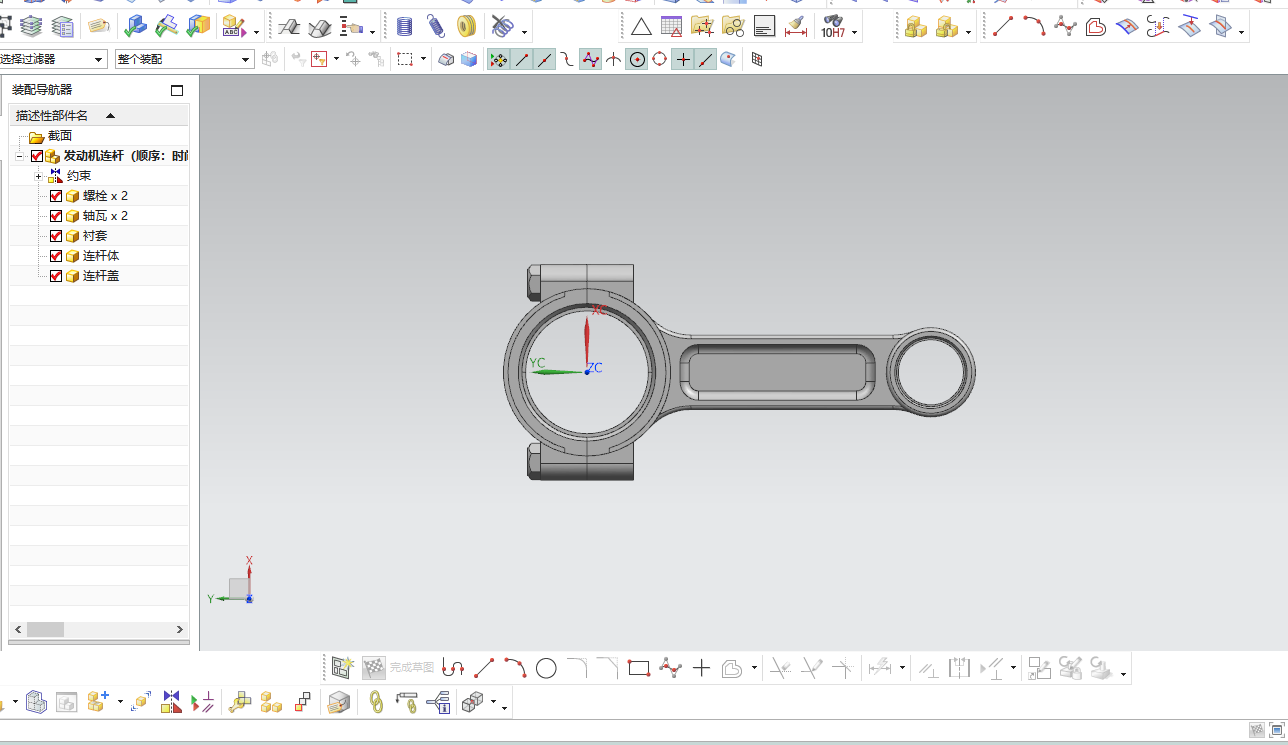The width and height of the screenshot is (1288, 745).
Task: Click the sketch profile curve tool
Action: click(453, 668)
